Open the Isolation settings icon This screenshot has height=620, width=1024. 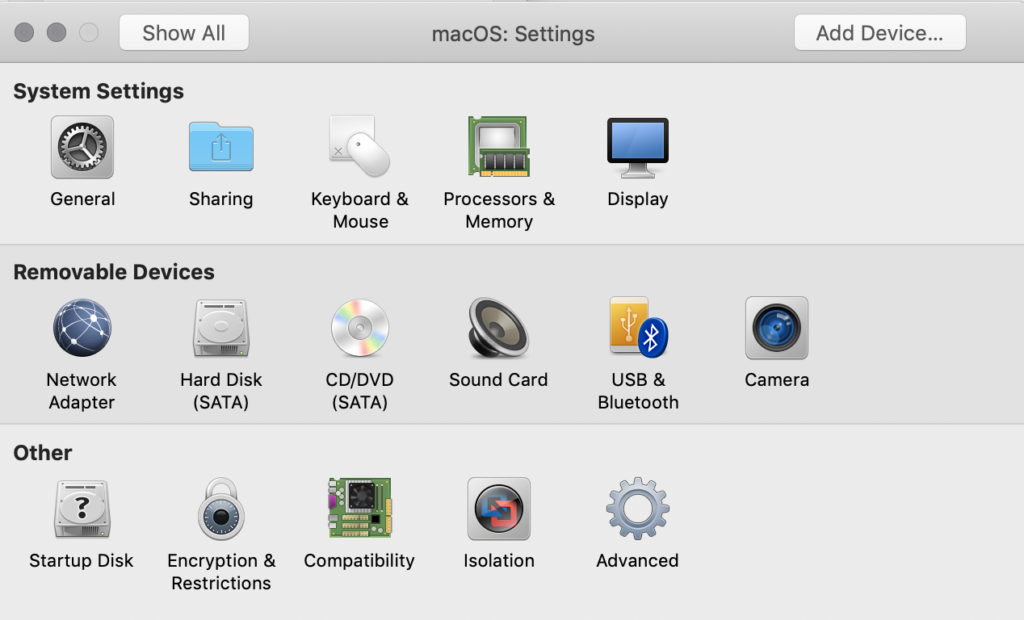click(498, 509)
